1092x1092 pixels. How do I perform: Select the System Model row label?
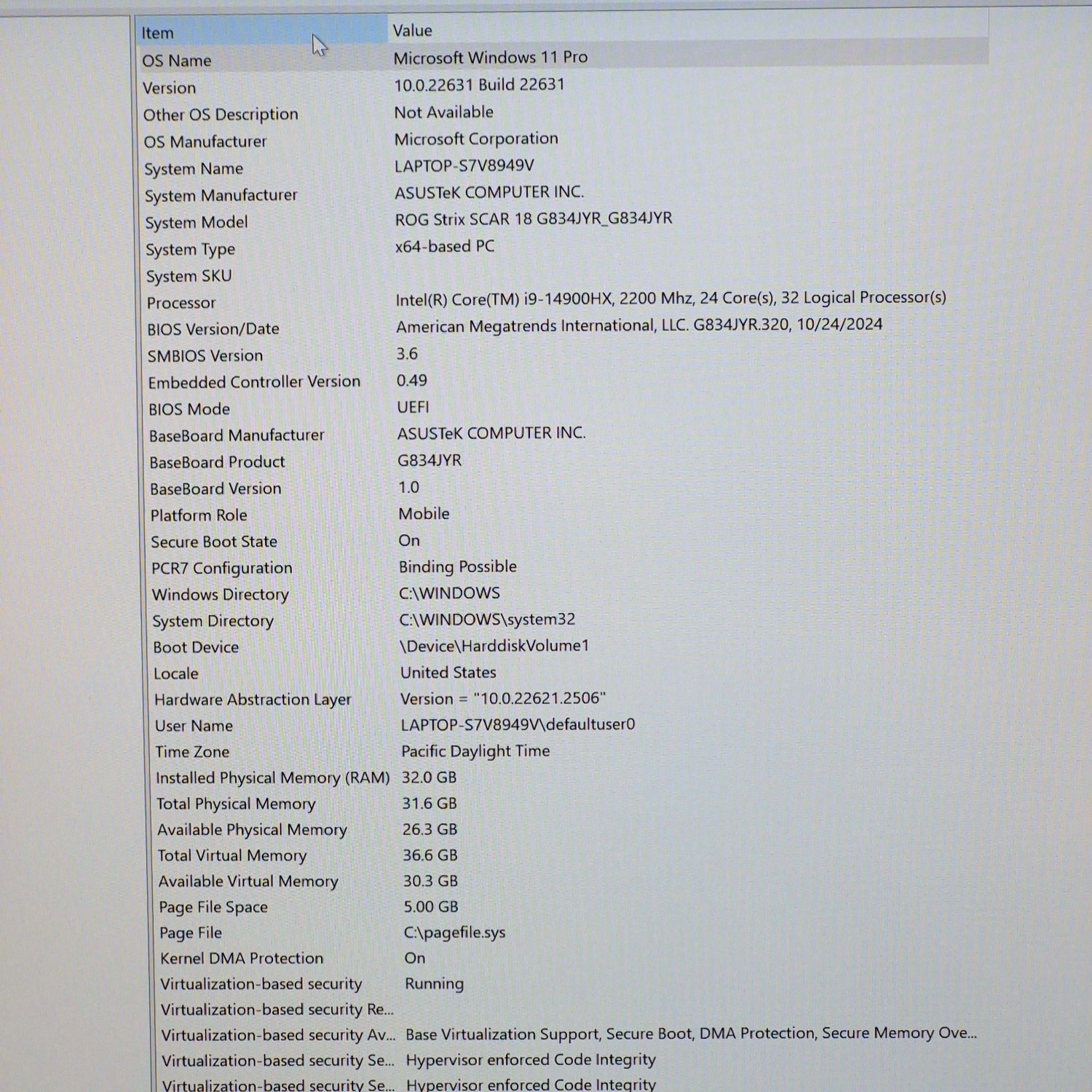tap(197, 223)
